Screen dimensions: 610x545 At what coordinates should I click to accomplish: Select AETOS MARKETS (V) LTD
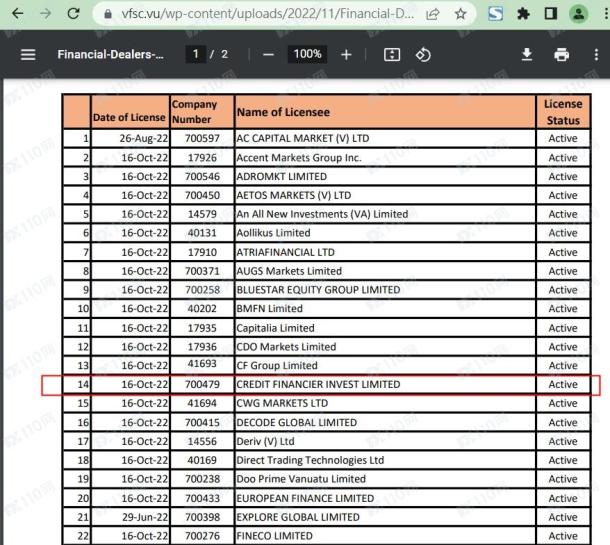(294, 195)
